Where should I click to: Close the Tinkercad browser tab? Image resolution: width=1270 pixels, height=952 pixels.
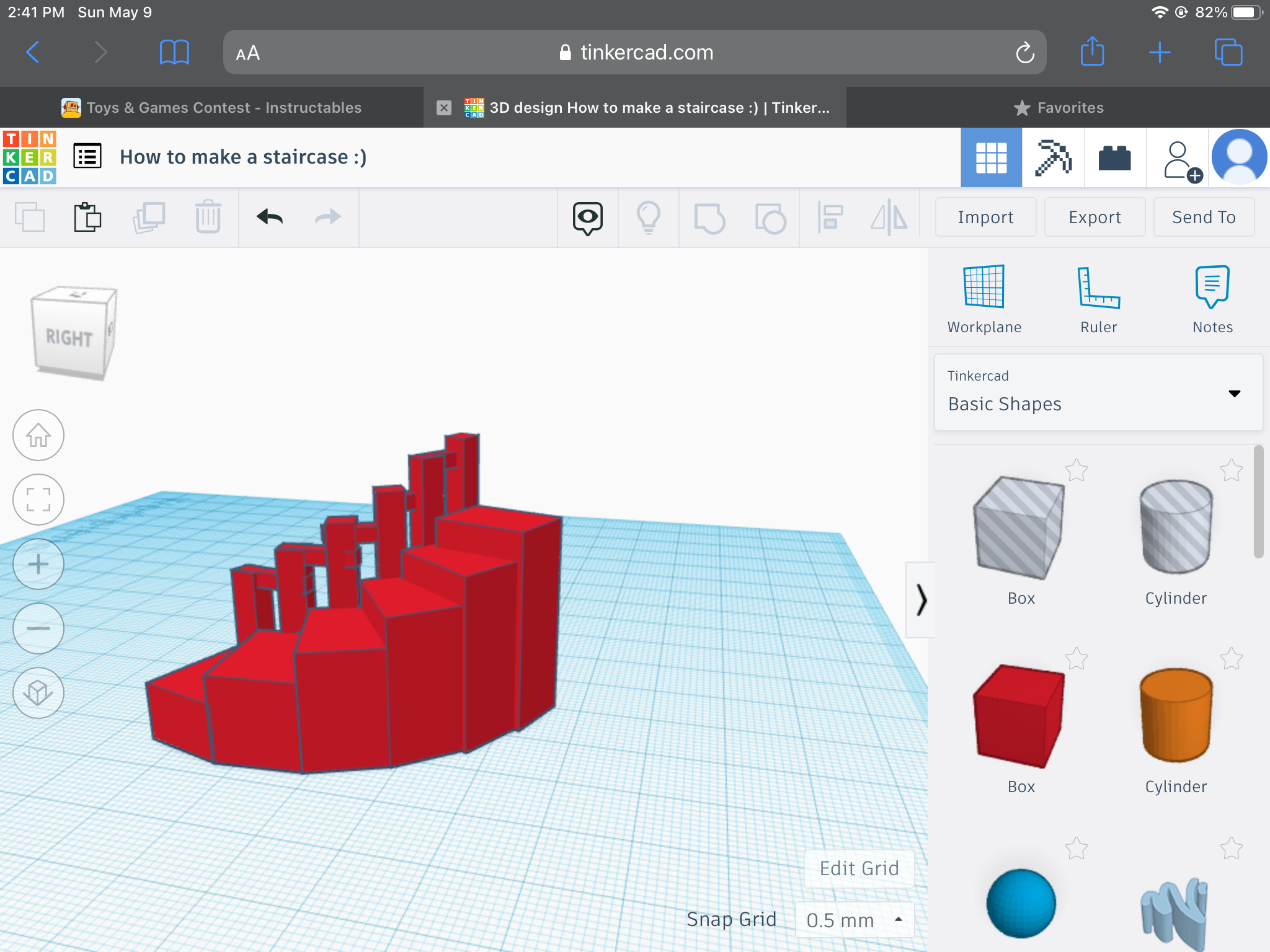click(x=444, y=108)
